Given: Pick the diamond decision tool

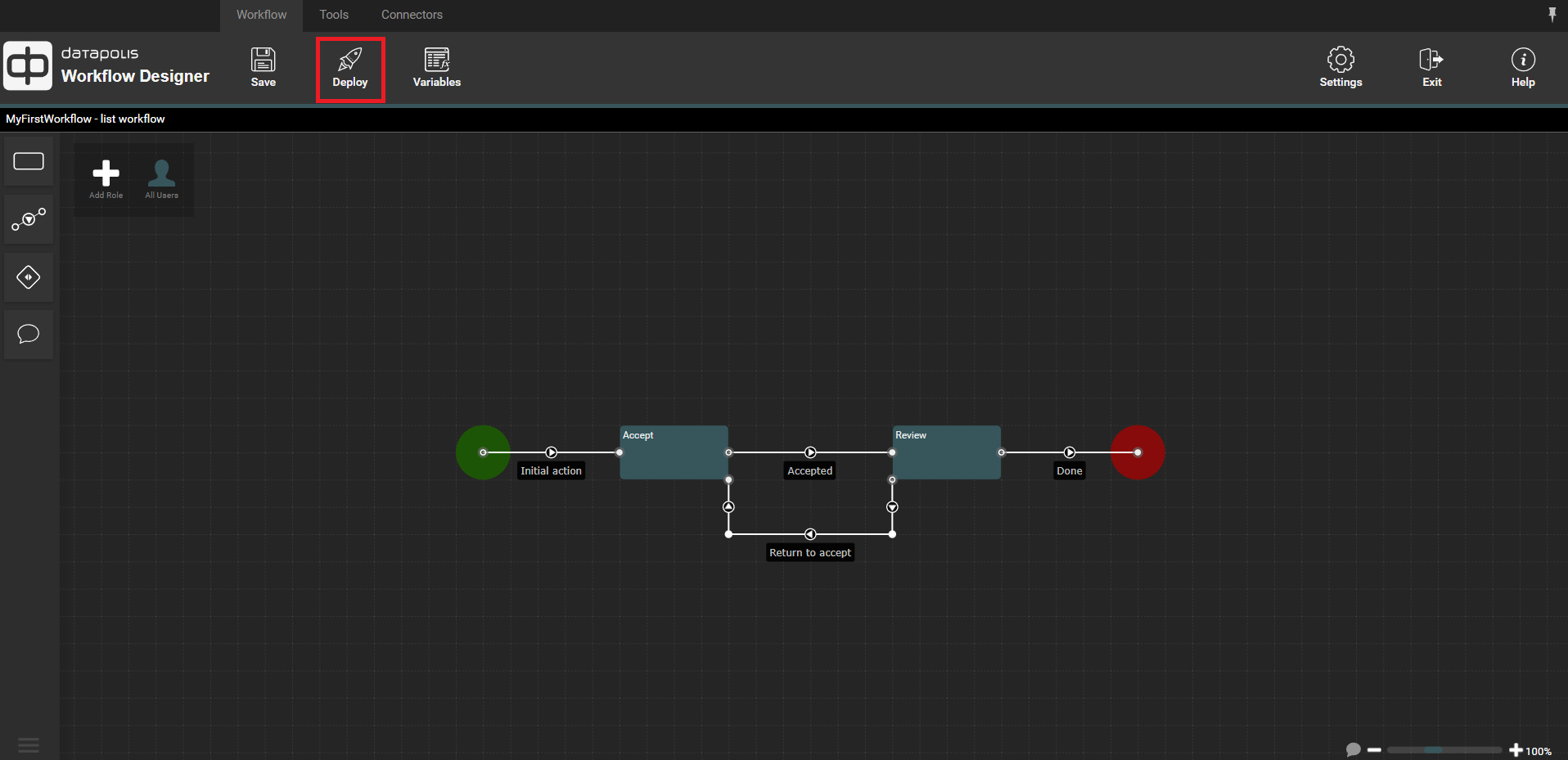Looking at the screenshot, I should pyautogui.click(x=29, y=277).
